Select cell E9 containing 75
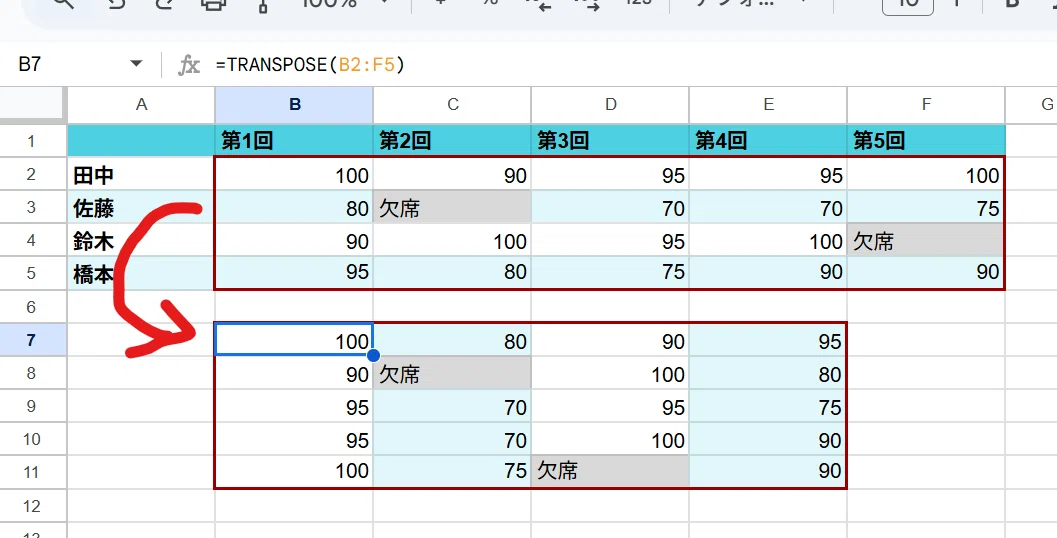The height and width of the screenshot is (538, 1057). 768,406
